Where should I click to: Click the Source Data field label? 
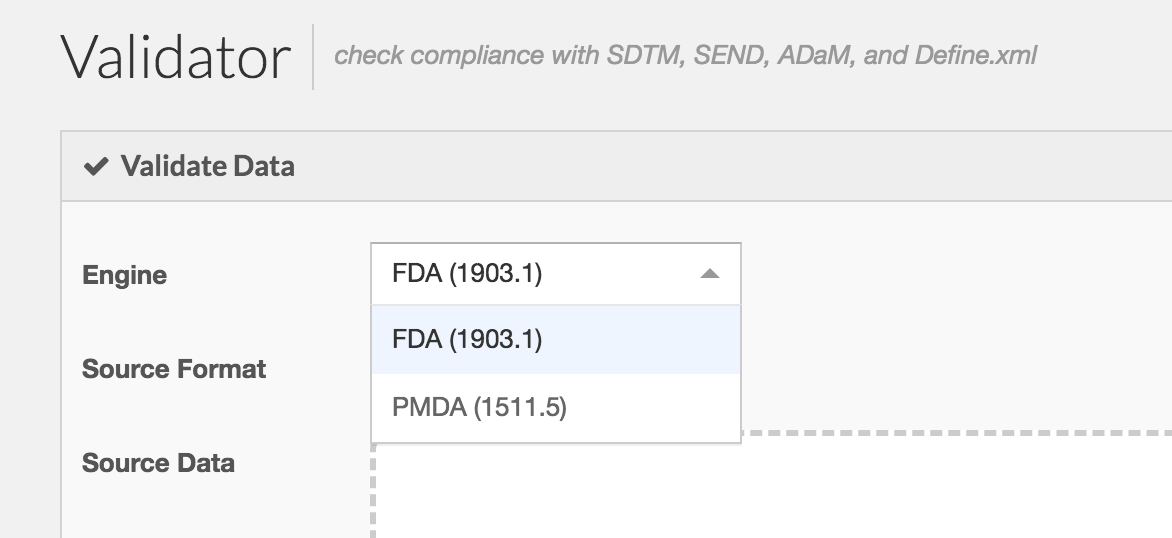tap(158, 463)
